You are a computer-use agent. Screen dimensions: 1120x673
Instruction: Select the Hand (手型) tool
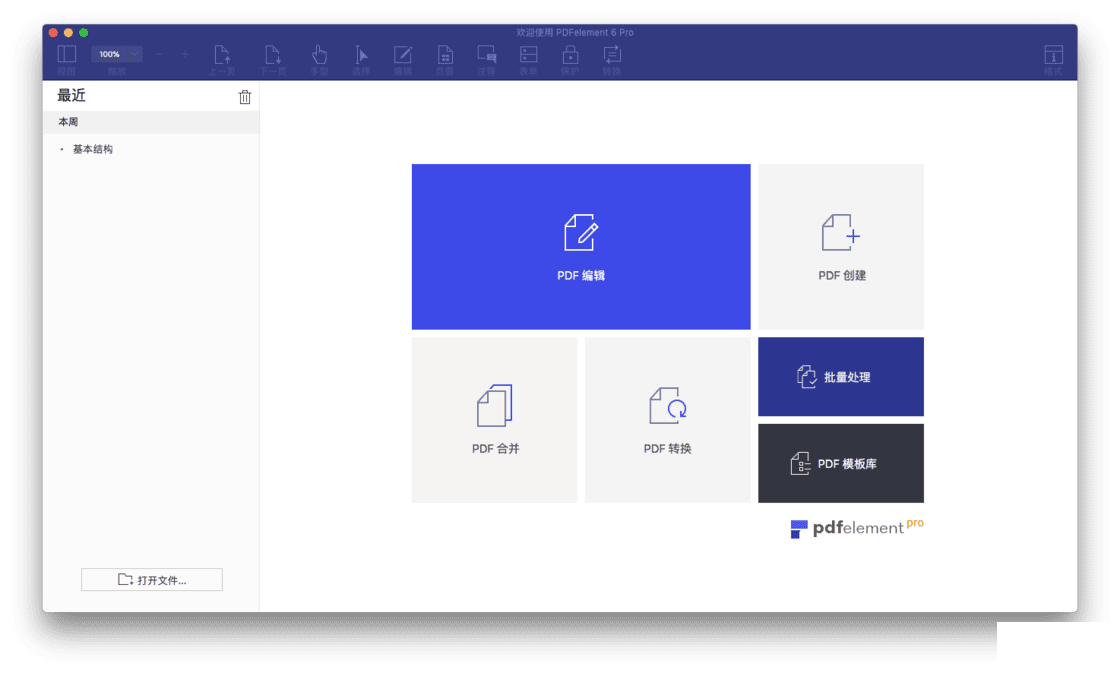(319, 54)
